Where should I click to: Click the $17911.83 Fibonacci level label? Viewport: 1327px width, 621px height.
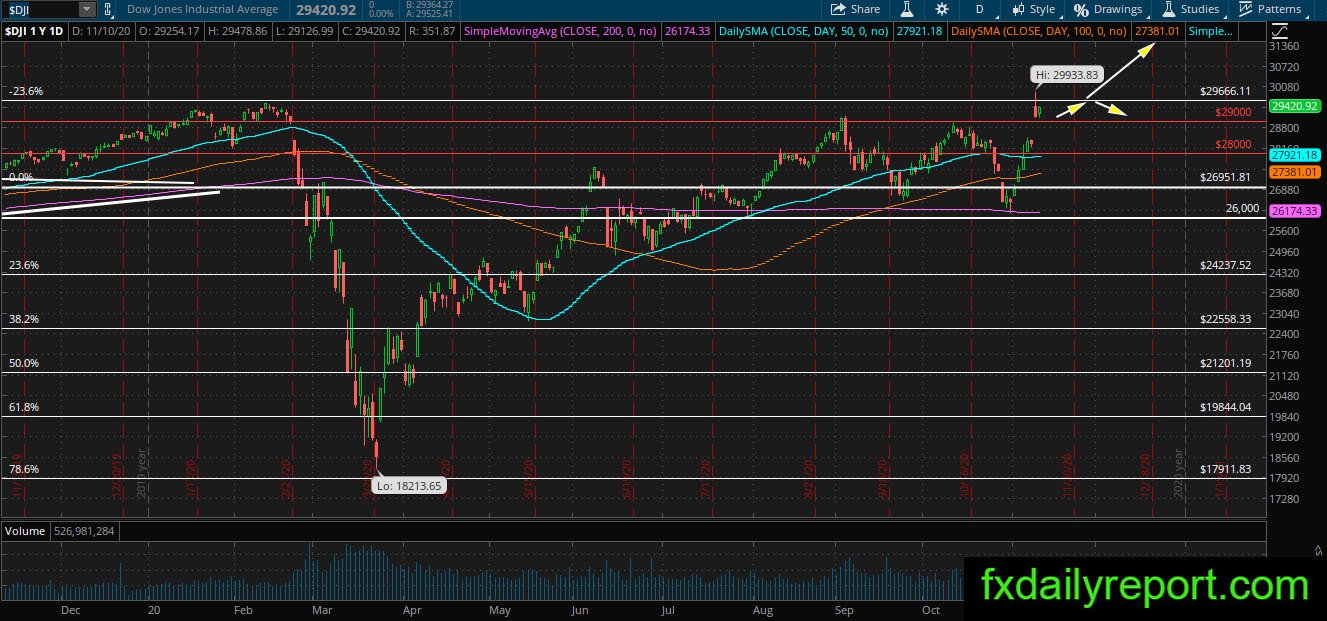[x=1225, y=468]
